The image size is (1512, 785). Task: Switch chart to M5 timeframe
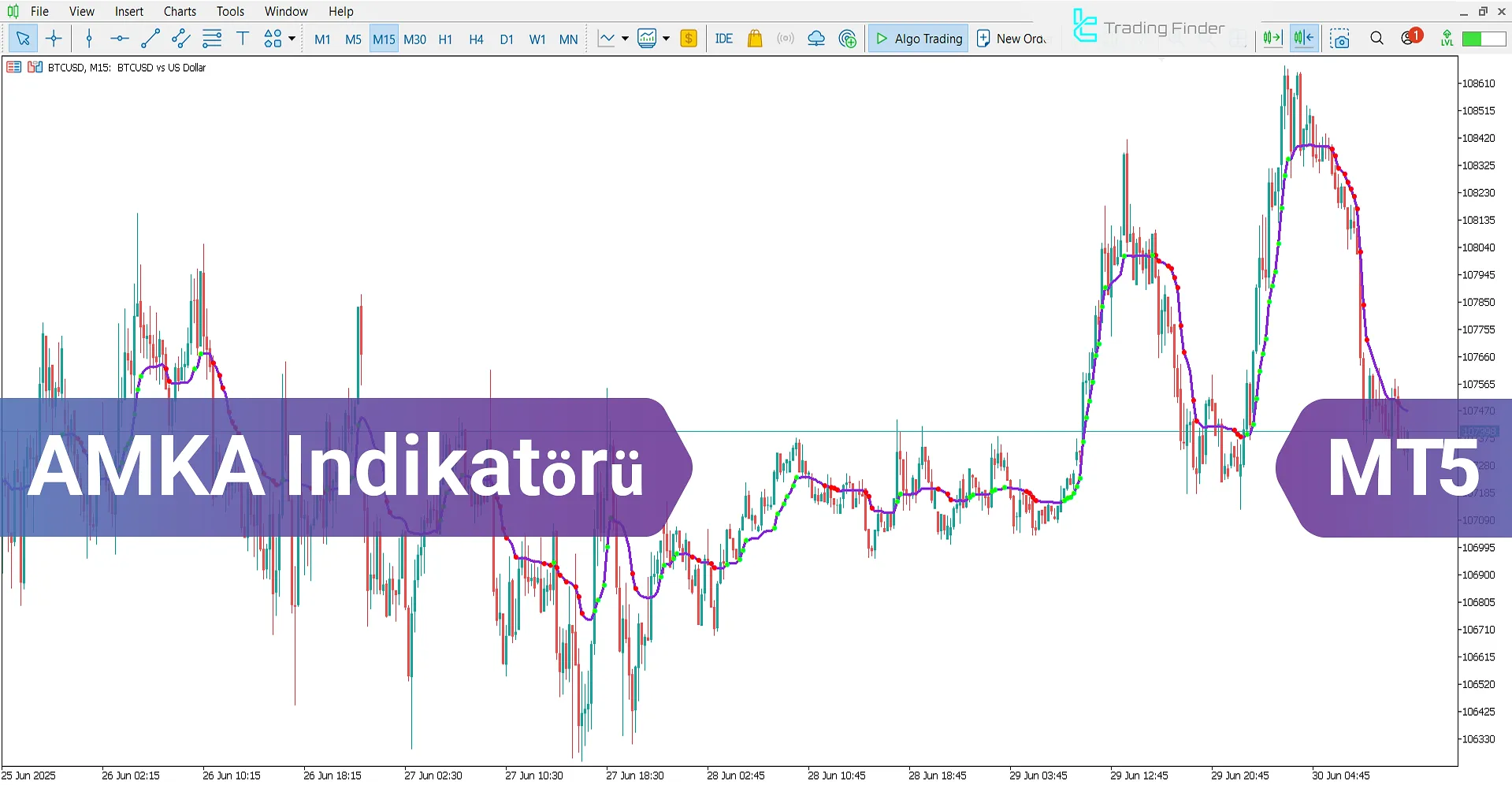(353, 39)
